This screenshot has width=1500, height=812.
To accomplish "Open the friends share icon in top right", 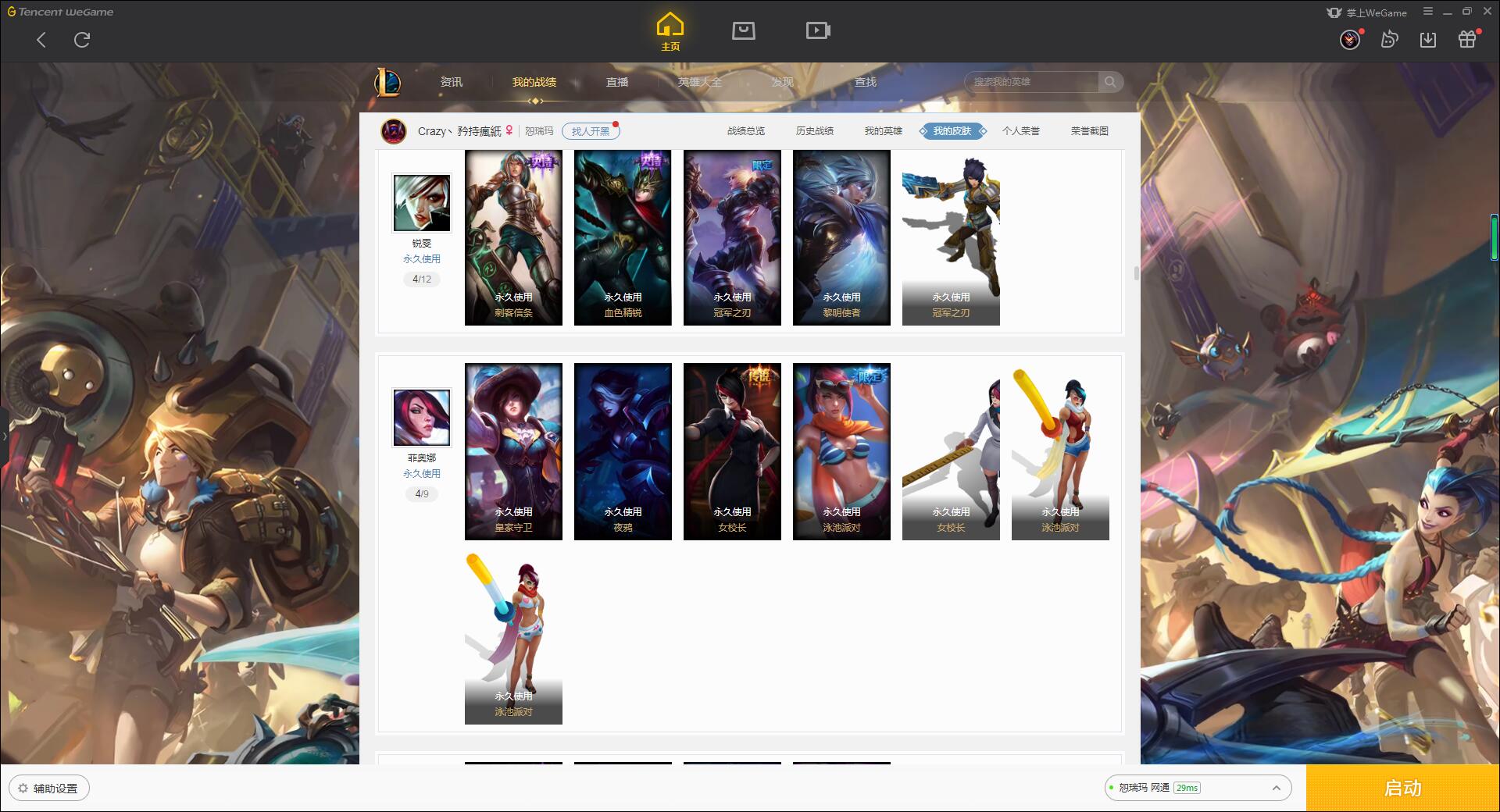I will [1389, 40].
